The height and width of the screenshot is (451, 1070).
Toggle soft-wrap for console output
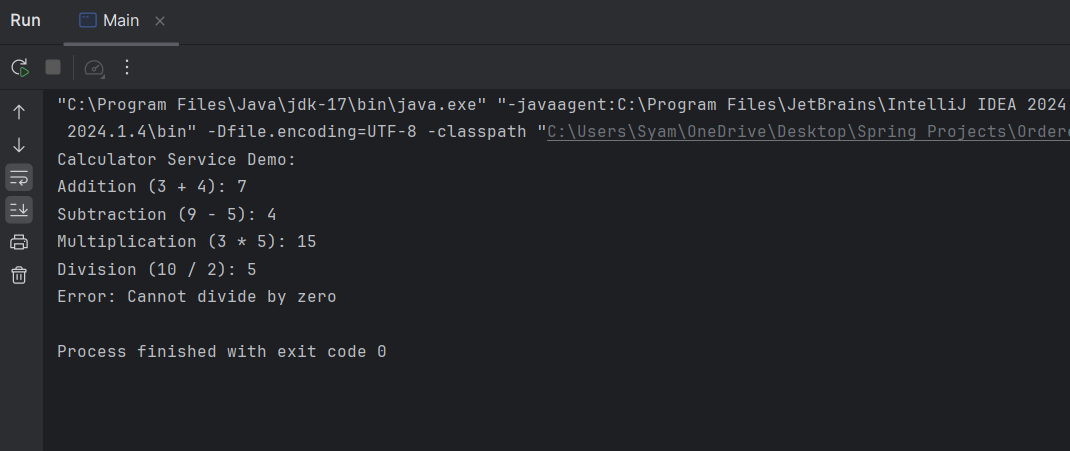pos(19,178)
